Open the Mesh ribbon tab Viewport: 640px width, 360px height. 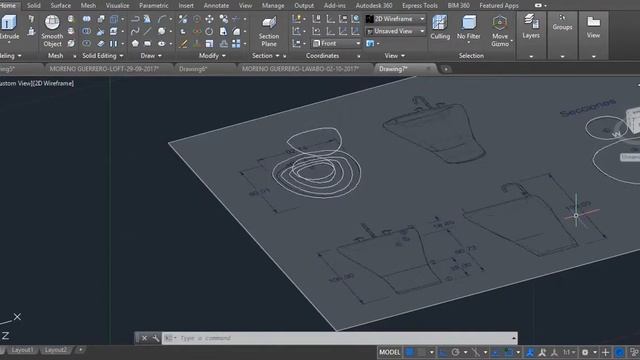point(88,6)
